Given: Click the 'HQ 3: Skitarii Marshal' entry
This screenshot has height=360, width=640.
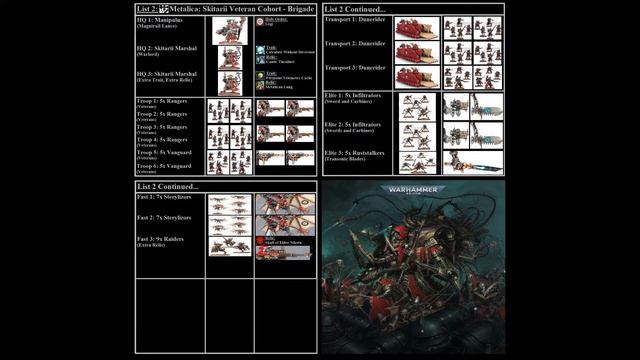Looking at the screenshot, I should 167,74.
